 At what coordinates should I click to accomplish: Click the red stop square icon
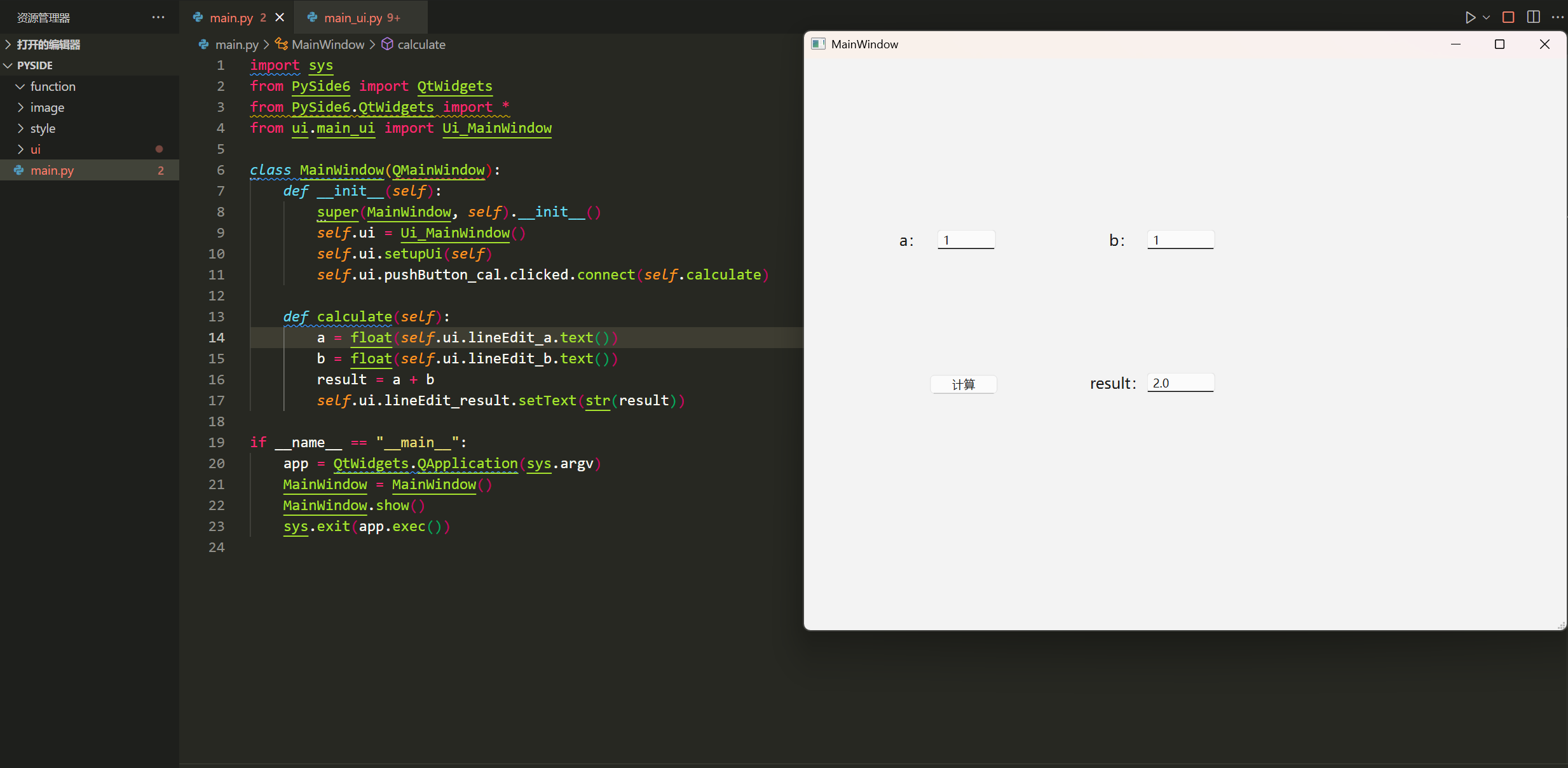[1508, 17]
